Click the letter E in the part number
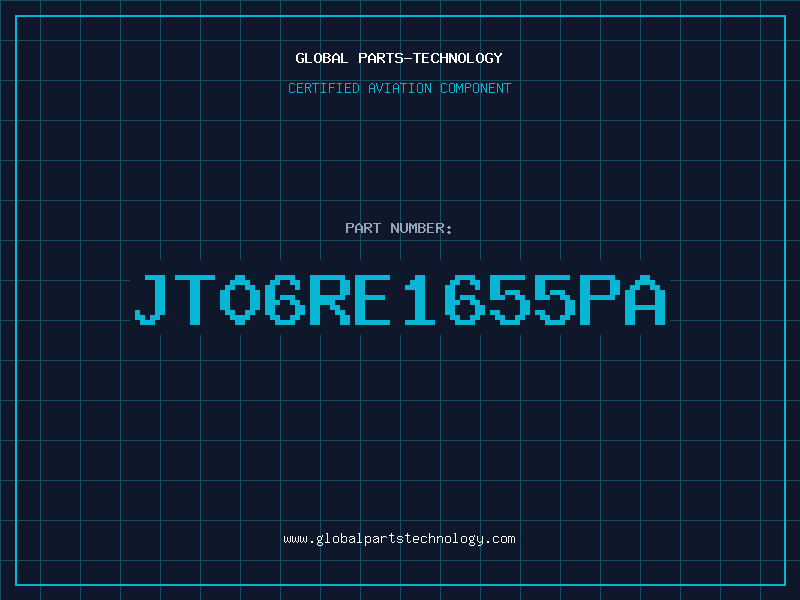Screen dimensions: 800x600 point(373,299)
